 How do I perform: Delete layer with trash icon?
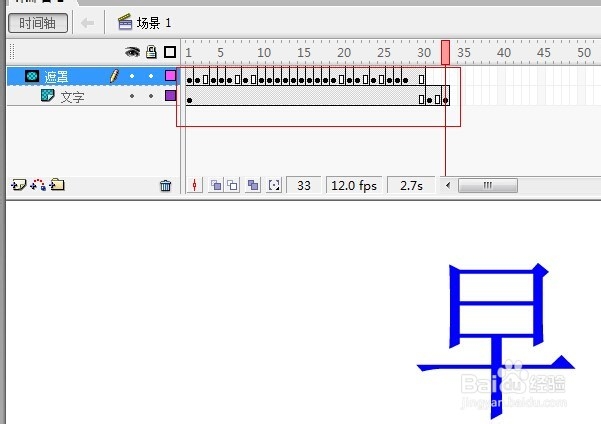pyautogui.click(x=166, y=186)
